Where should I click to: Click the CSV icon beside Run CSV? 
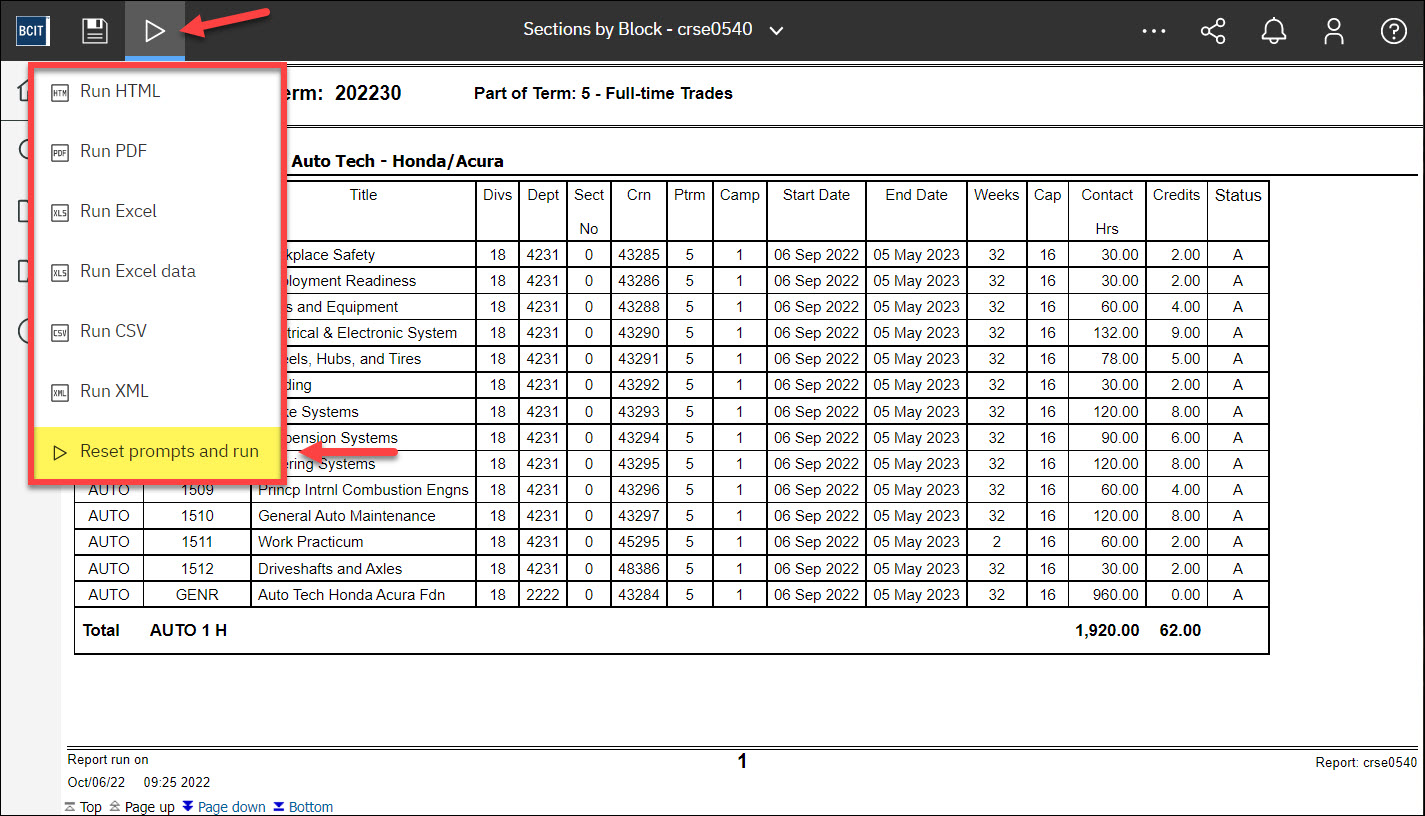click(60, 333)
